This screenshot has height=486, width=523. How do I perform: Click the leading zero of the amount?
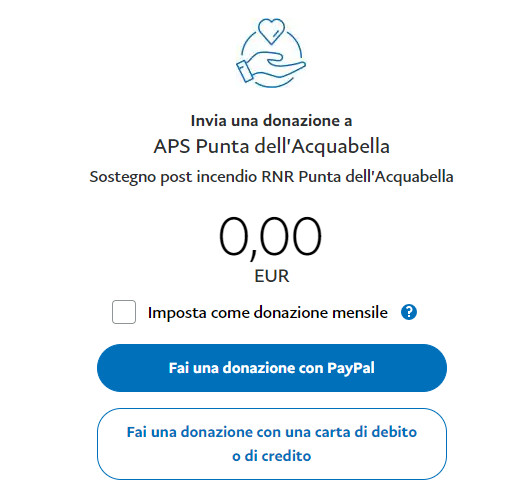234,236
